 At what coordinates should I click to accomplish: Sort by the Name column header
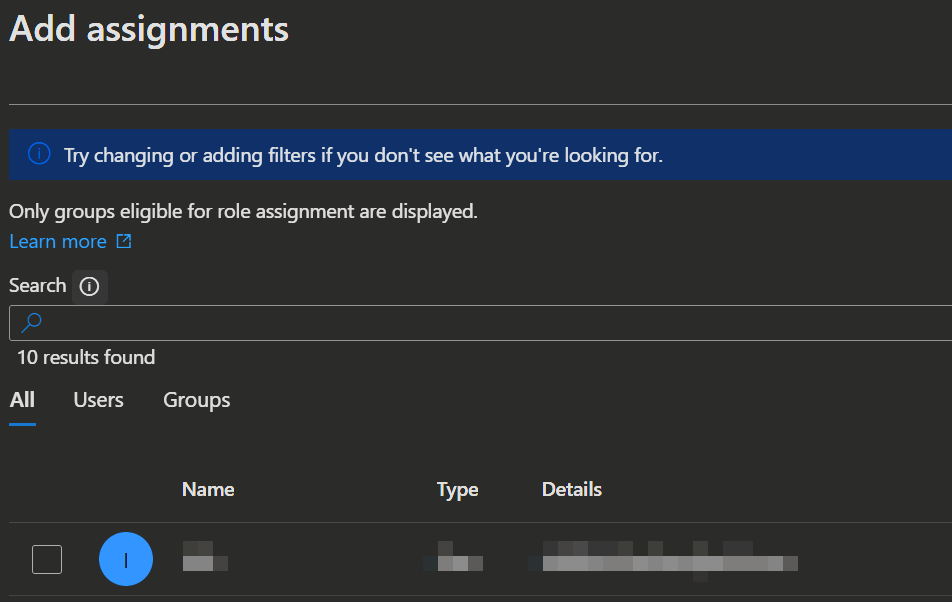(x=208, y=489)
